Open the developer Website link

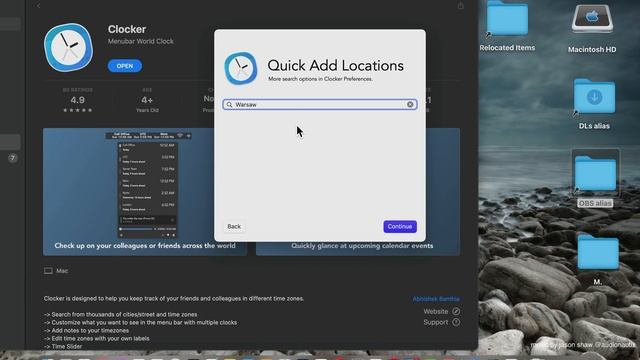coord(436,311)
